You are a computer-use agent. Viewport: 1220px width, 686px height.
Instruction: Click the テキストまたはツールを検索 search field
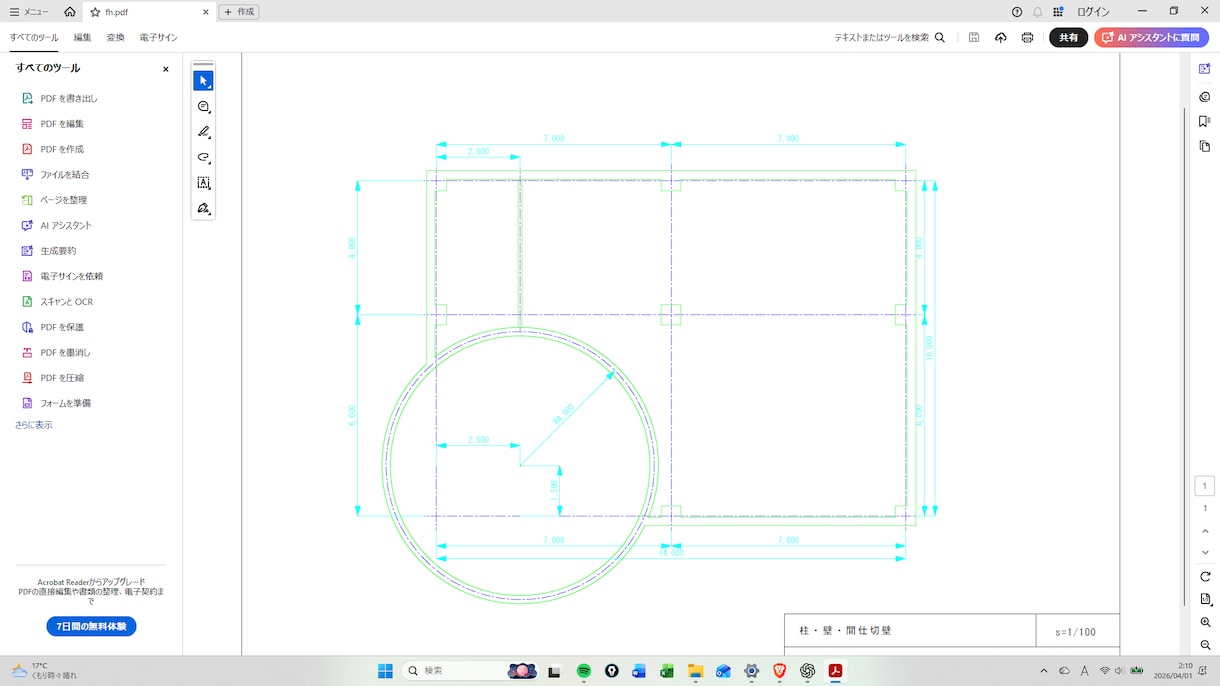pos(890,37)
